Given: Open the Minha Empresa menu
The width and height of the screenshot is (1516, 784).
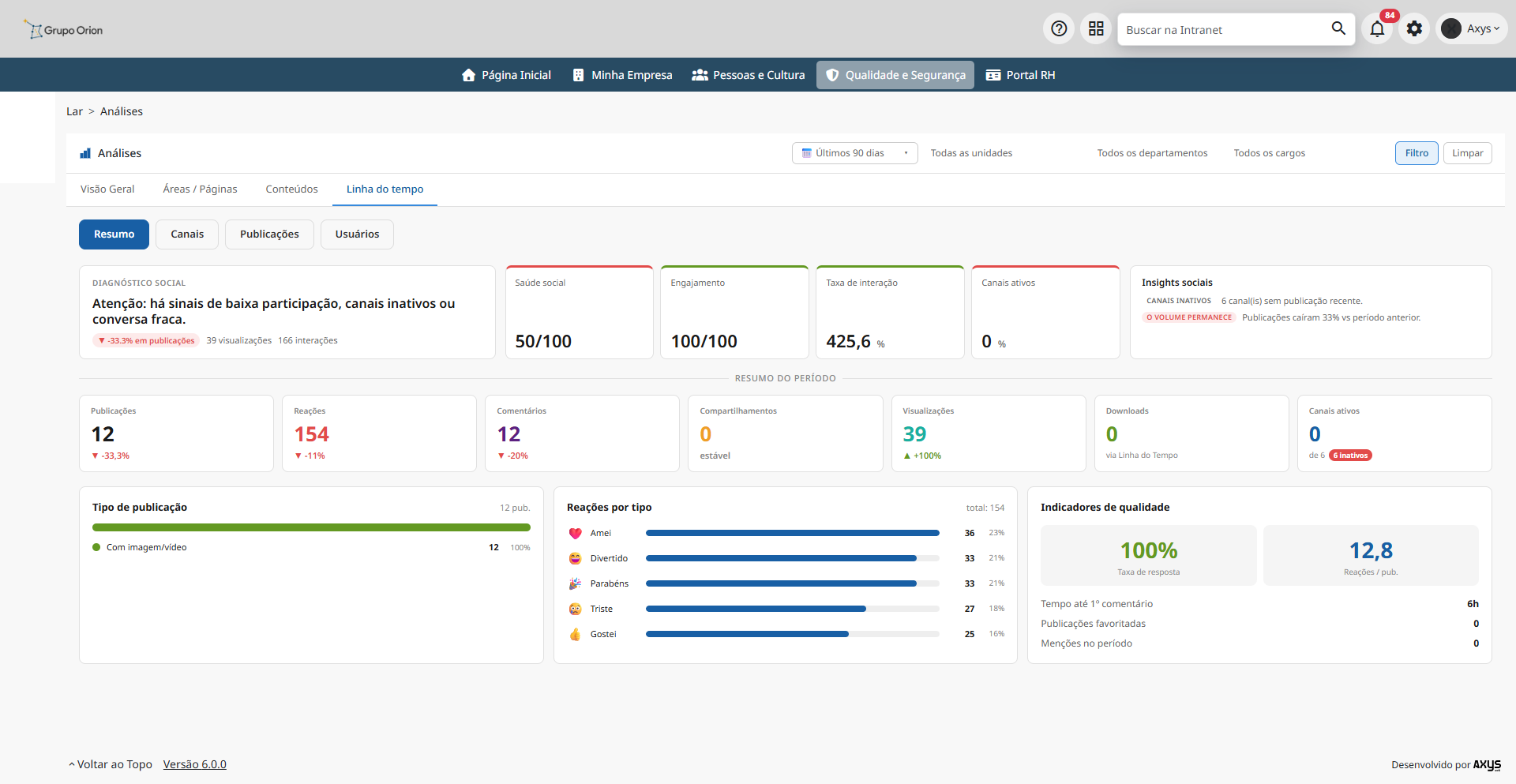Looking at the screenshot, I should pos(622,75).
